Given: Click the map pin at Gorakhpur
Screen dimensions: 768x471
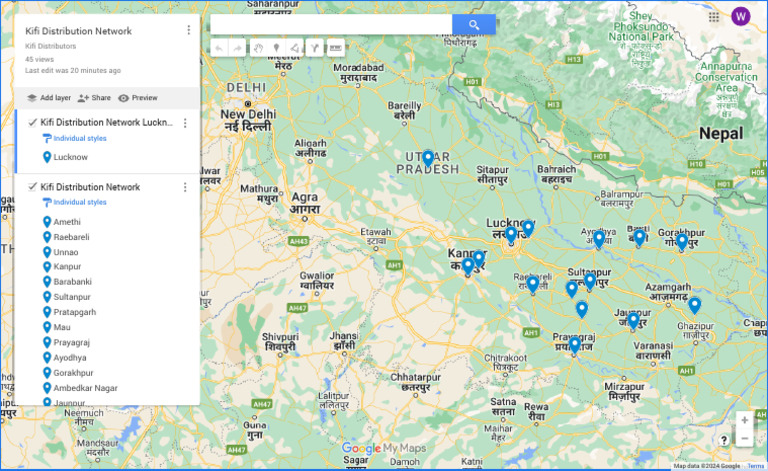Looking at the screenshot, I should 682,241.
